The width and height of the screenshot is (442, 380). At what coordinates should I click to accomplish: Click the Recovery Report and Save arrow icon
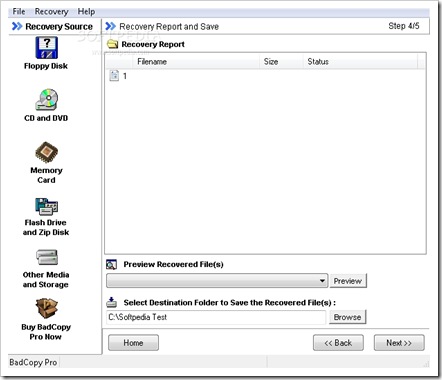[x=110, y=26]
